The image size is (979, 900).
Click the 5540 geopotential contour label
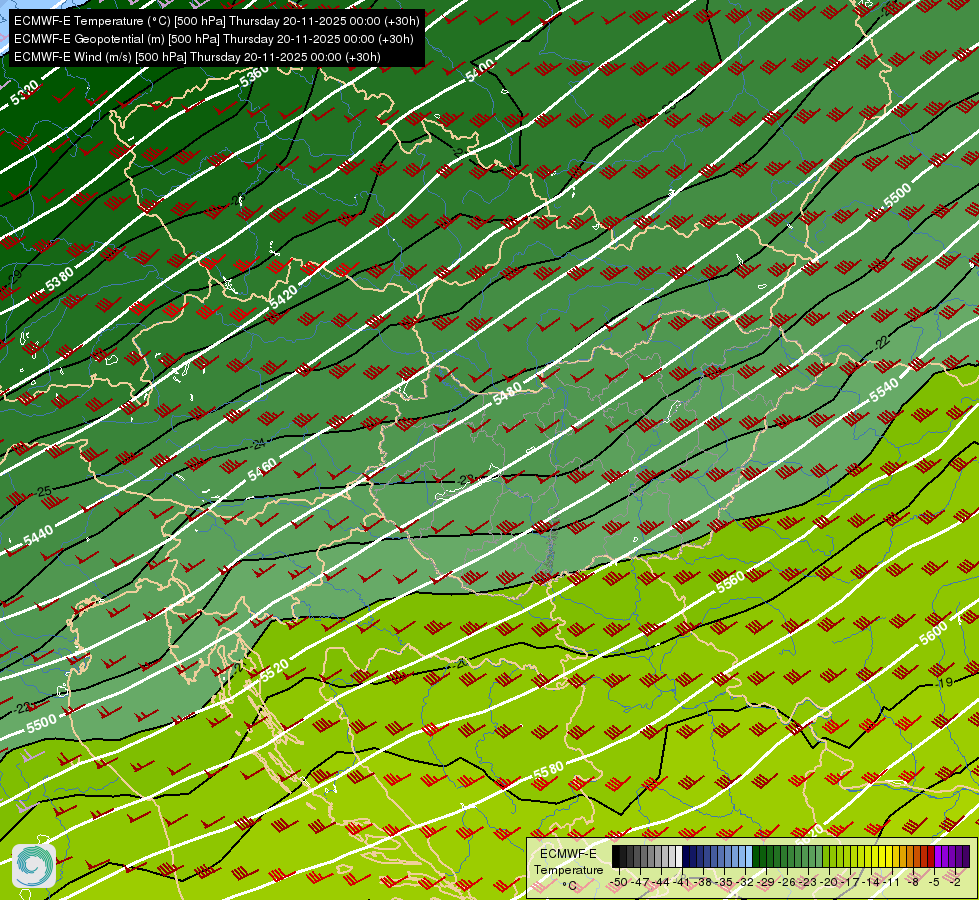tap(884, 390)
